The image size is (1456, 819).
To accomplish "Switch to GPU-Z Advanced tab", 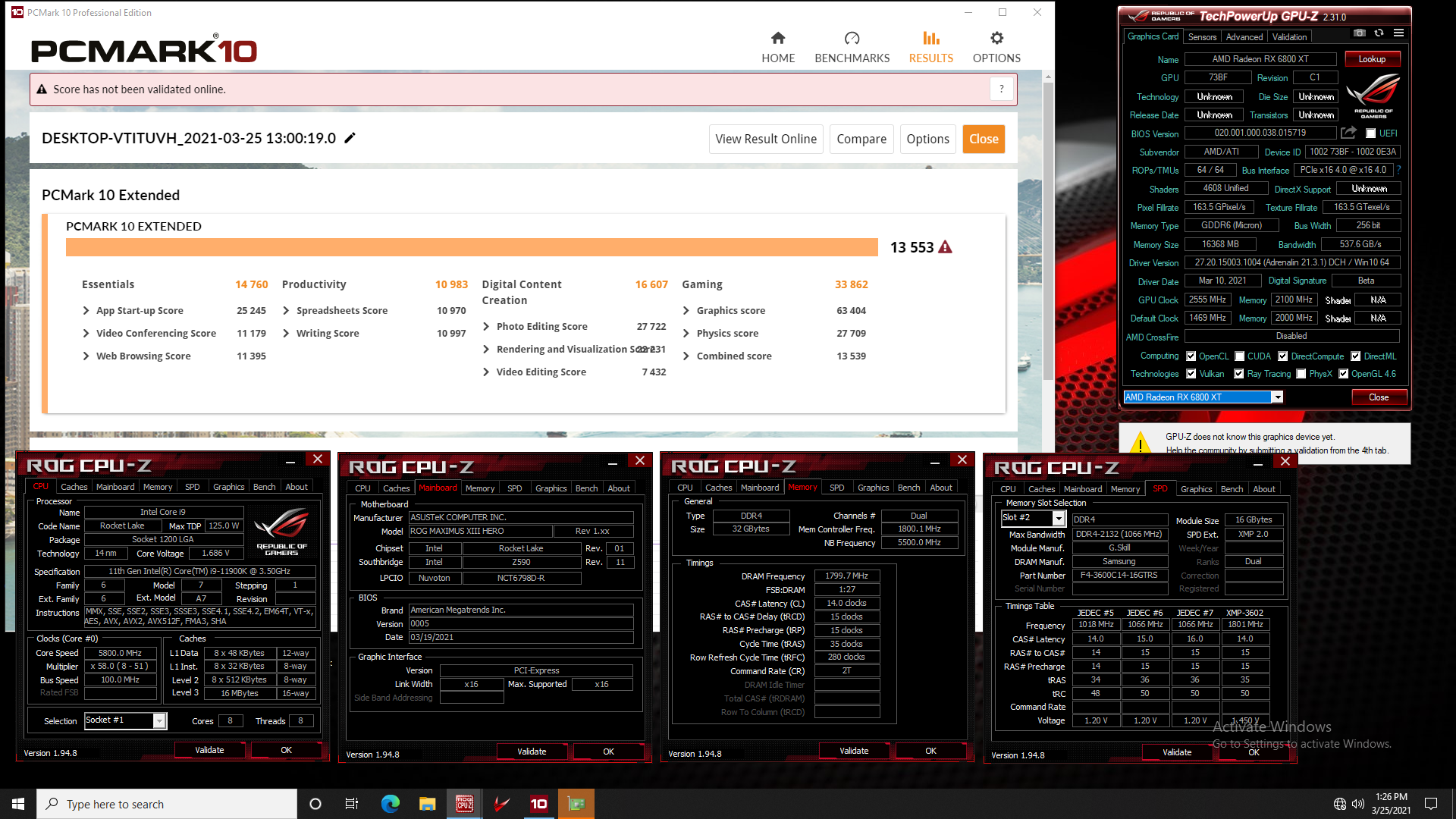I will tap(1244, 36).
